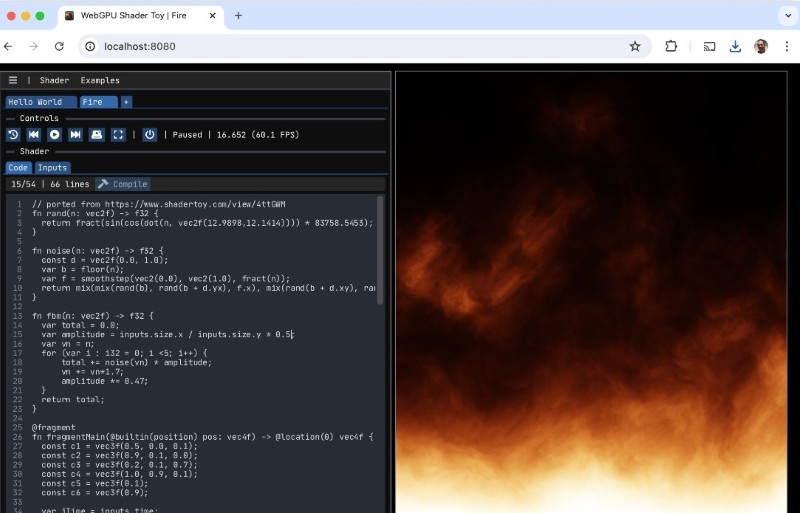
Task: Select the Fire shader tab
Action: [x=98, y=102]
